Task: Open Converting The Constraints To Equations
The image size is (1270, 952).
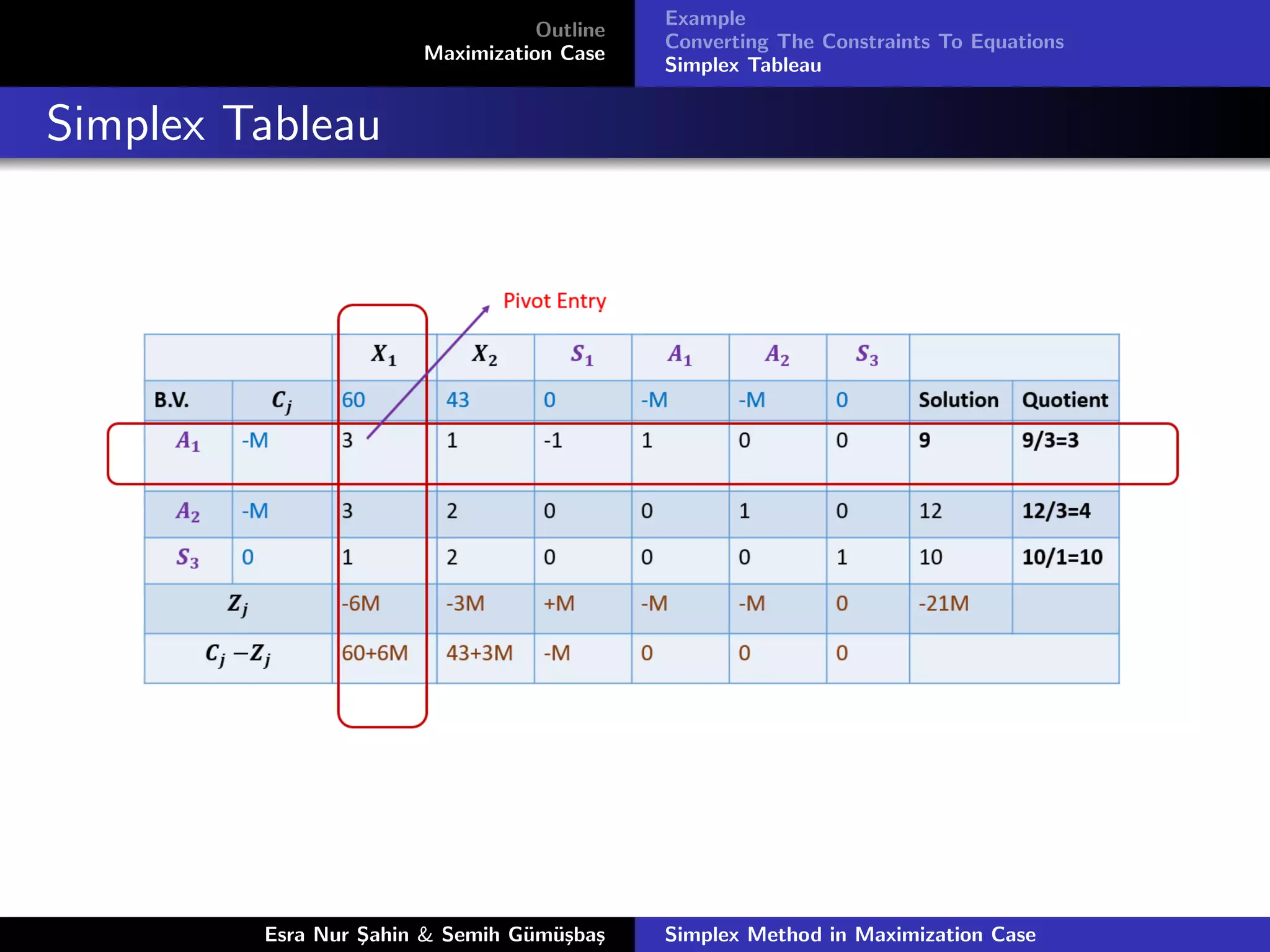Action: pos(864,42)
